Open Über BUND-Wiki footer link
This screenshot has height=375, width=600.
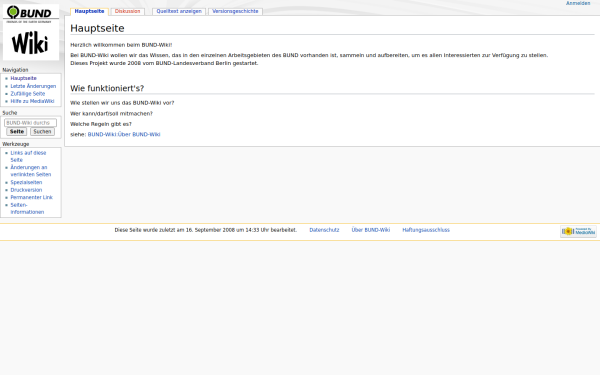371,230
